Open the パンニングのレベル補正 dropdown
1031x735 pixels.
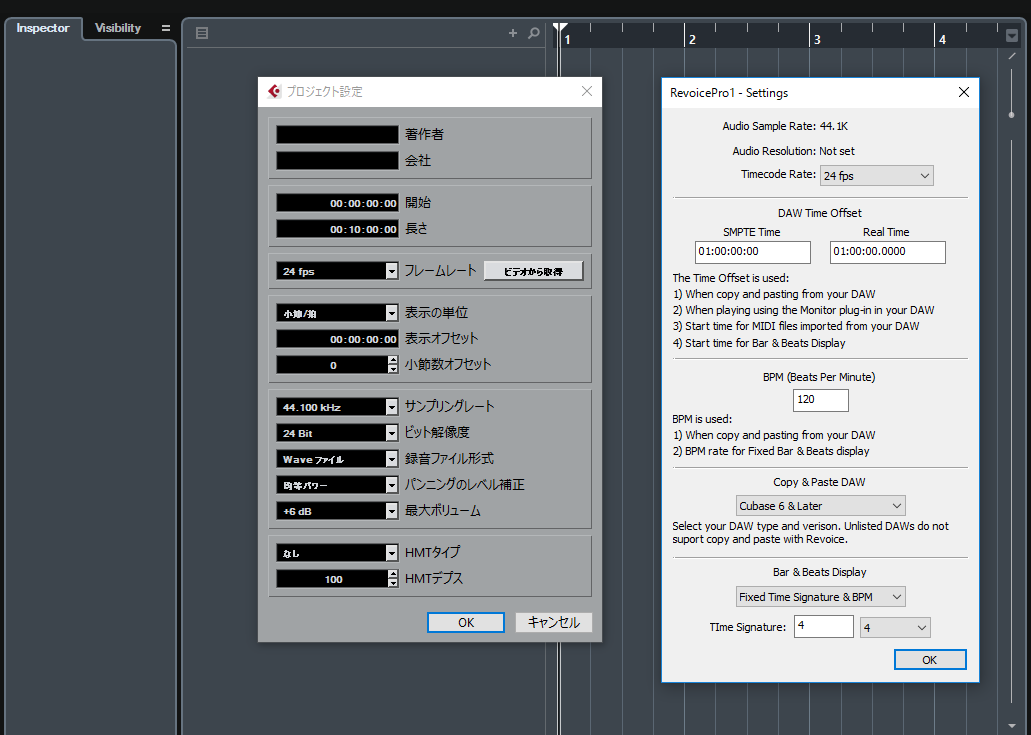click(337, 485)
